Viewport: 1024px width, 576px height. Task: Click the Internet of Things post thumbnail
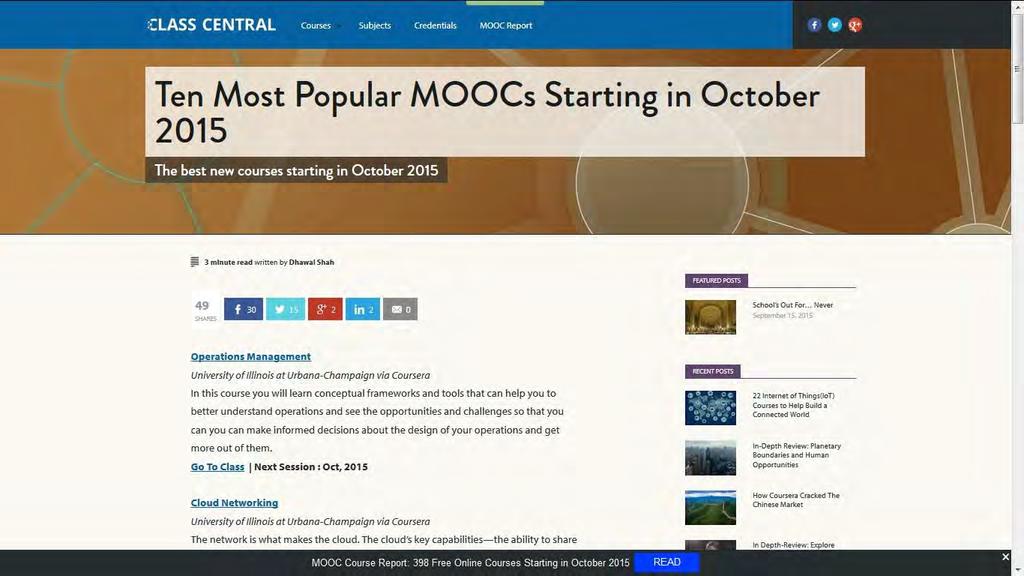click(x=711, y=408)
